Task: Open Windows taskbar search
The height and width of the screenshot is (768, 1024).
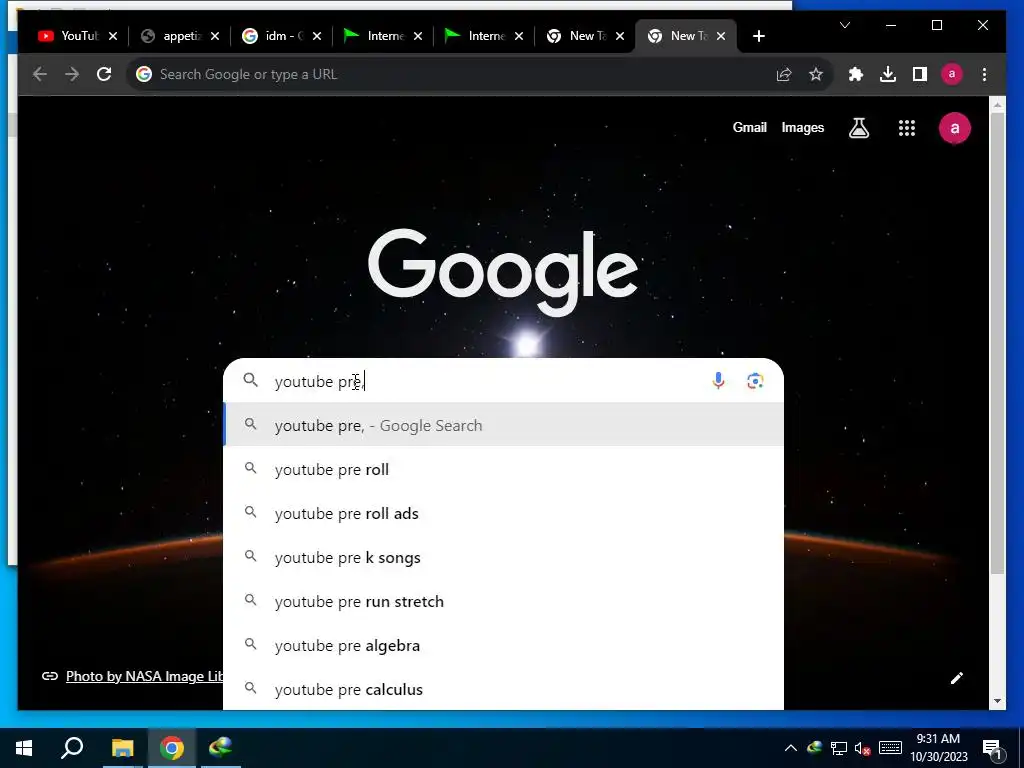Action: point(72,748)
